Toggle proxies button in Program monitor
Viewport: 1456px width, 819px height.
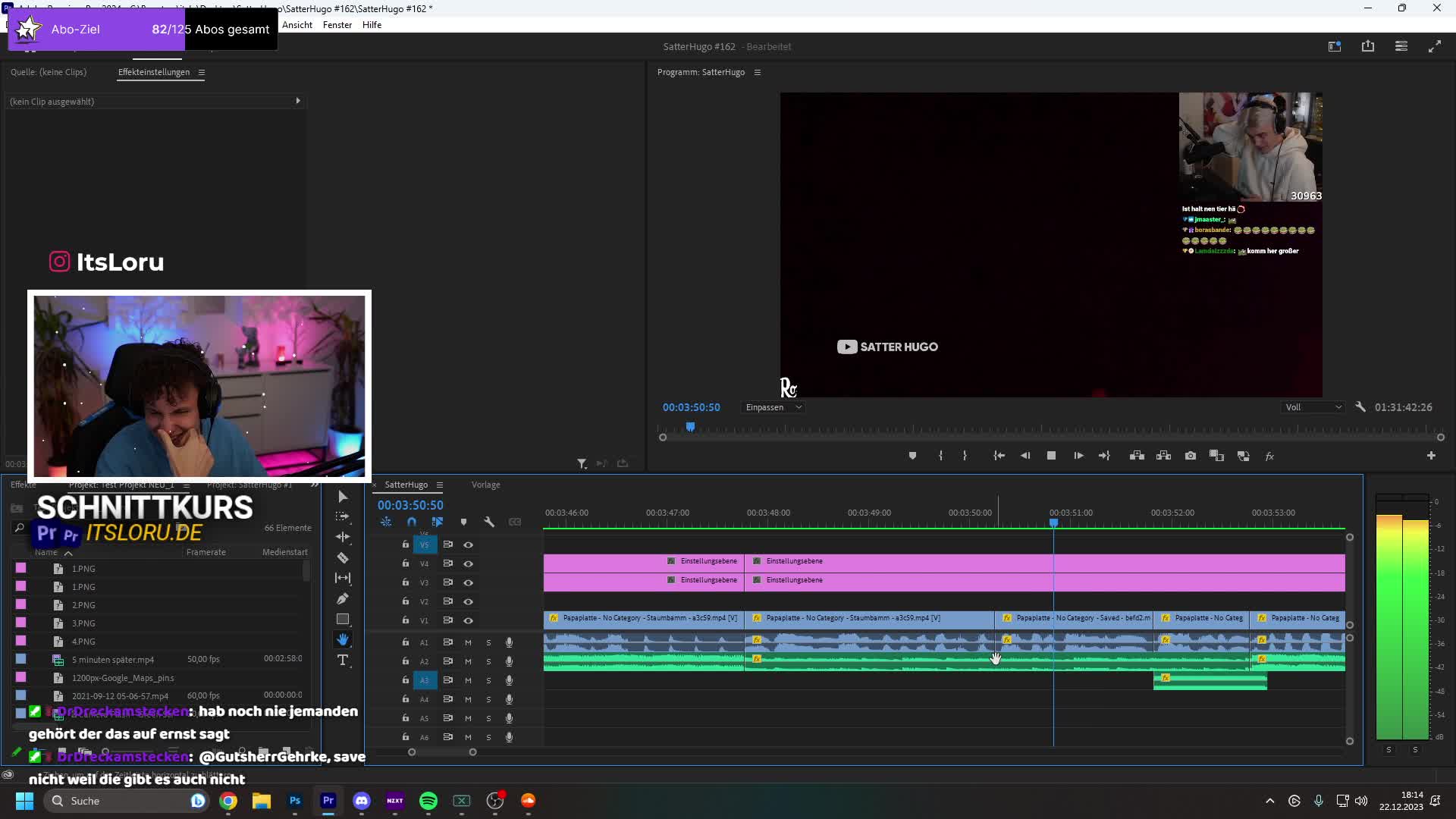pos(1244,456)
